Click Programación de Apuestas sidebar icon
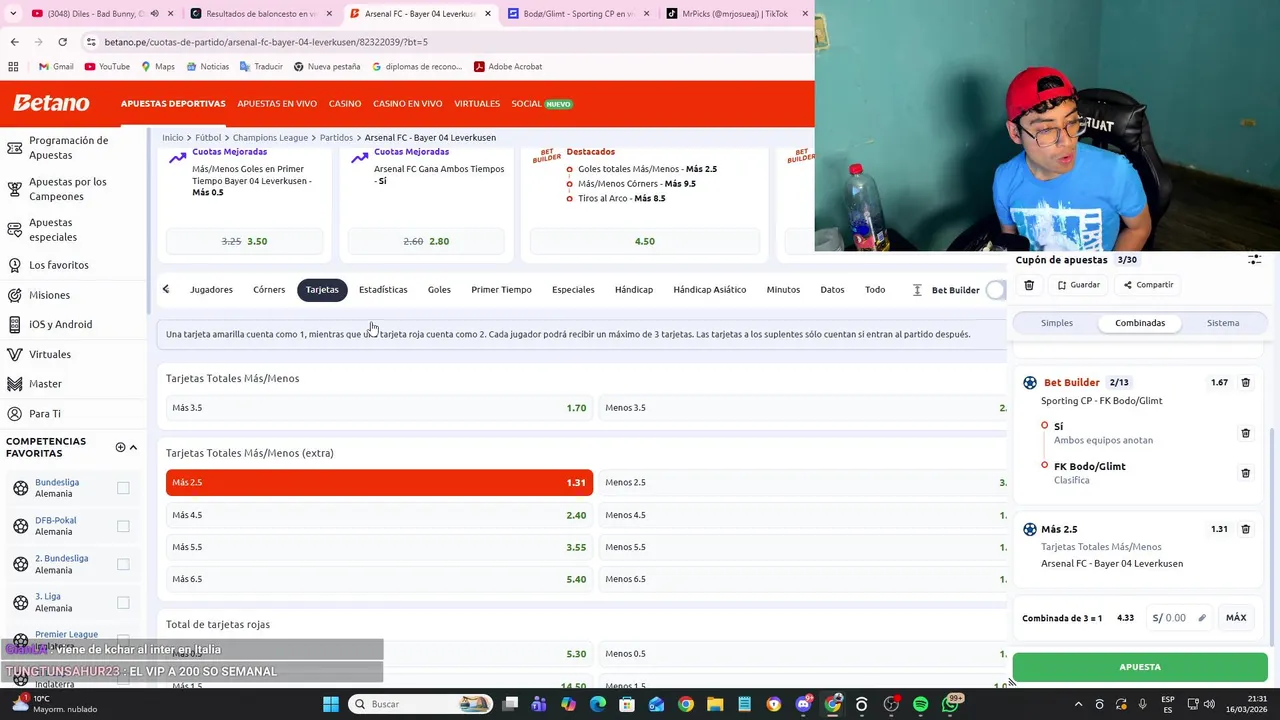Image resolution: width=1280 pixels, height=720 pixels. pos(15,148)
